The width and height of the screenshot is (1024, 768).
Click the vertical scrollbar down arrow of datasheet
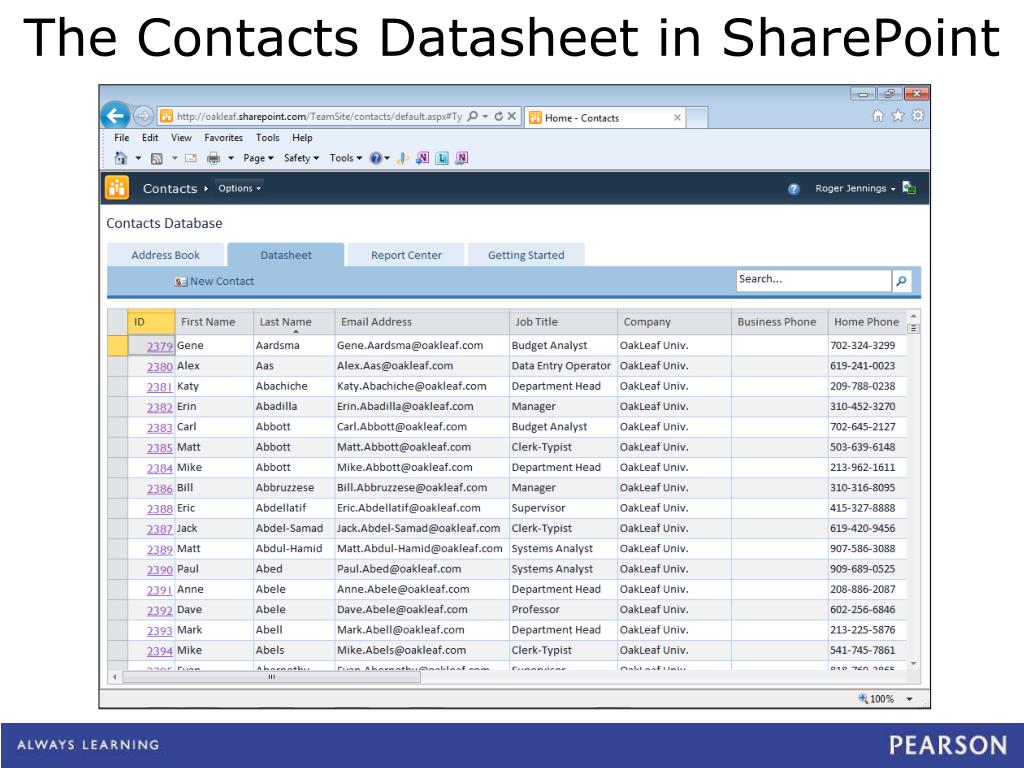pos(914,664)
